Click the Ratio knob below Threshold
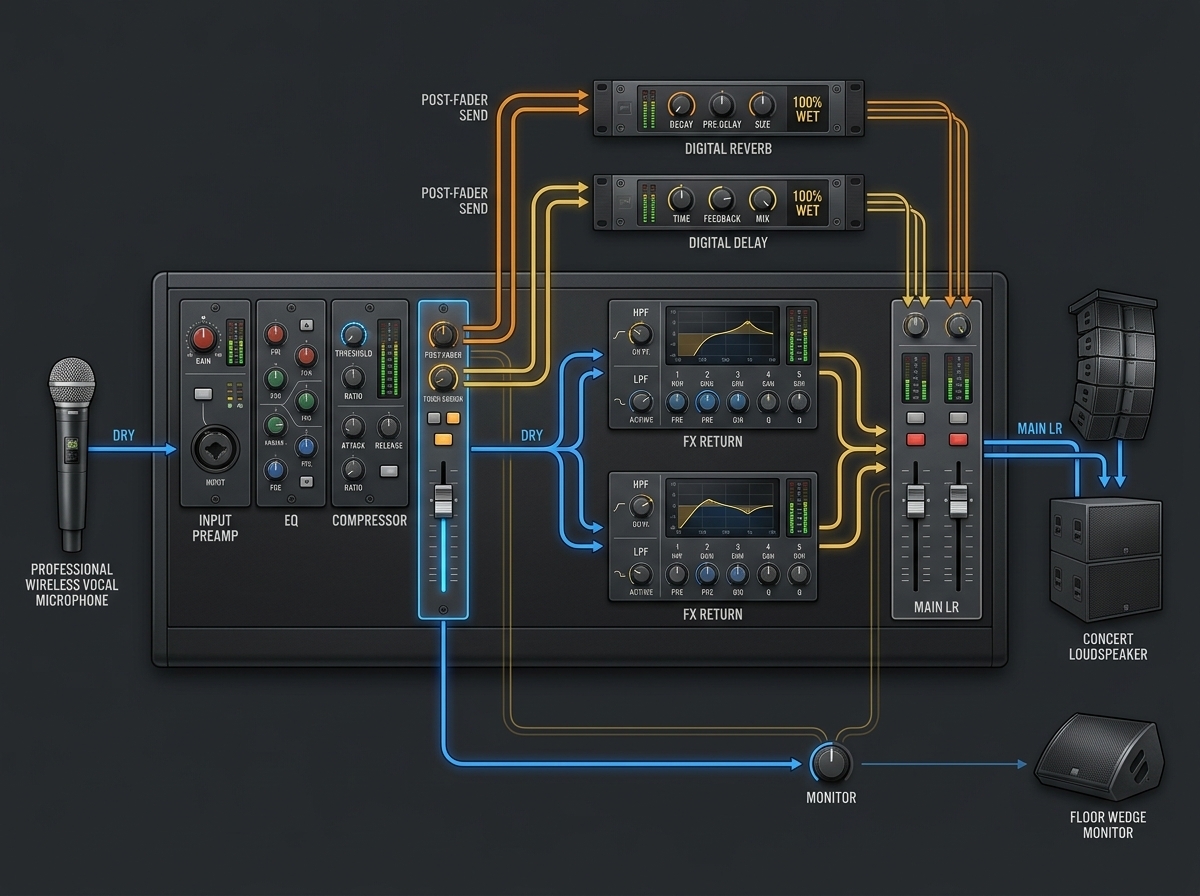 tap(353, 377)
